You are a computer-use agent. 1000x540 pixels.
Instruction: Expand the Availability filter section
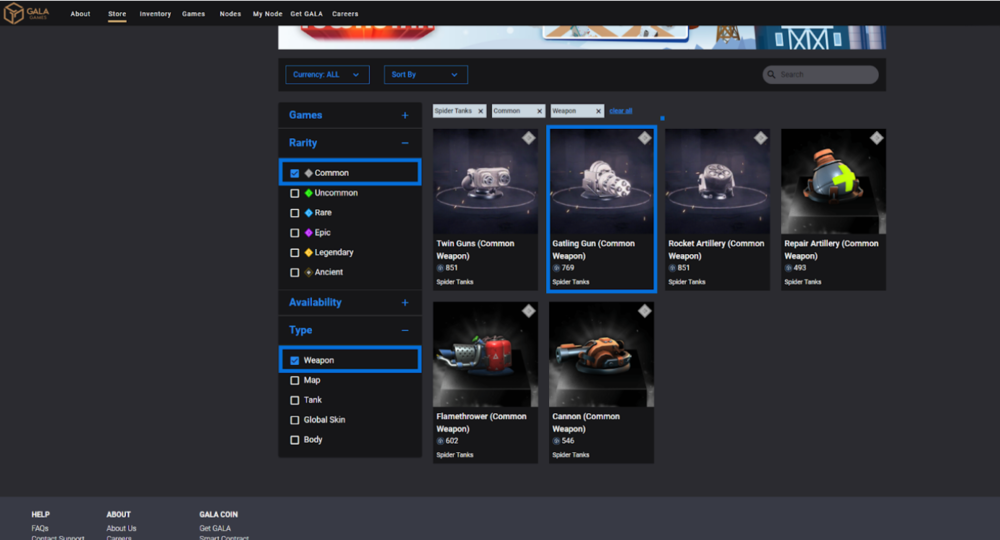(405, 302)
